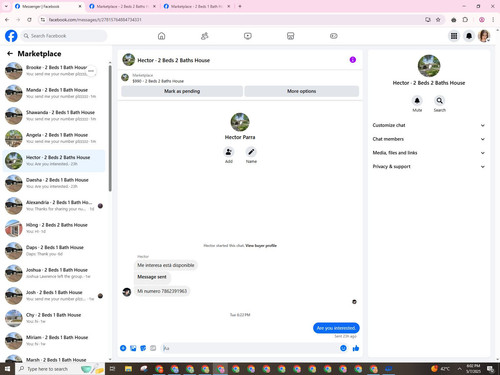This screenshot has height=375, width=500.
Task: Click More options button
Action: [302, 91]
